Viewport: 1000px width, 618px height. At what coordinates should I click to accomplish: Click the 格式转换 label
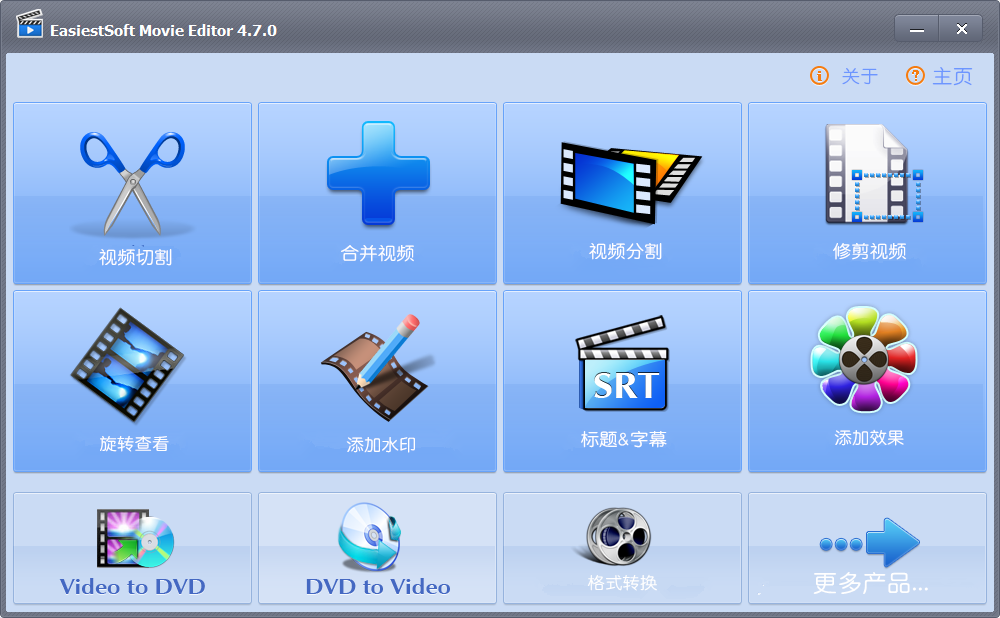pyautogui.click(x=622, y=582)
